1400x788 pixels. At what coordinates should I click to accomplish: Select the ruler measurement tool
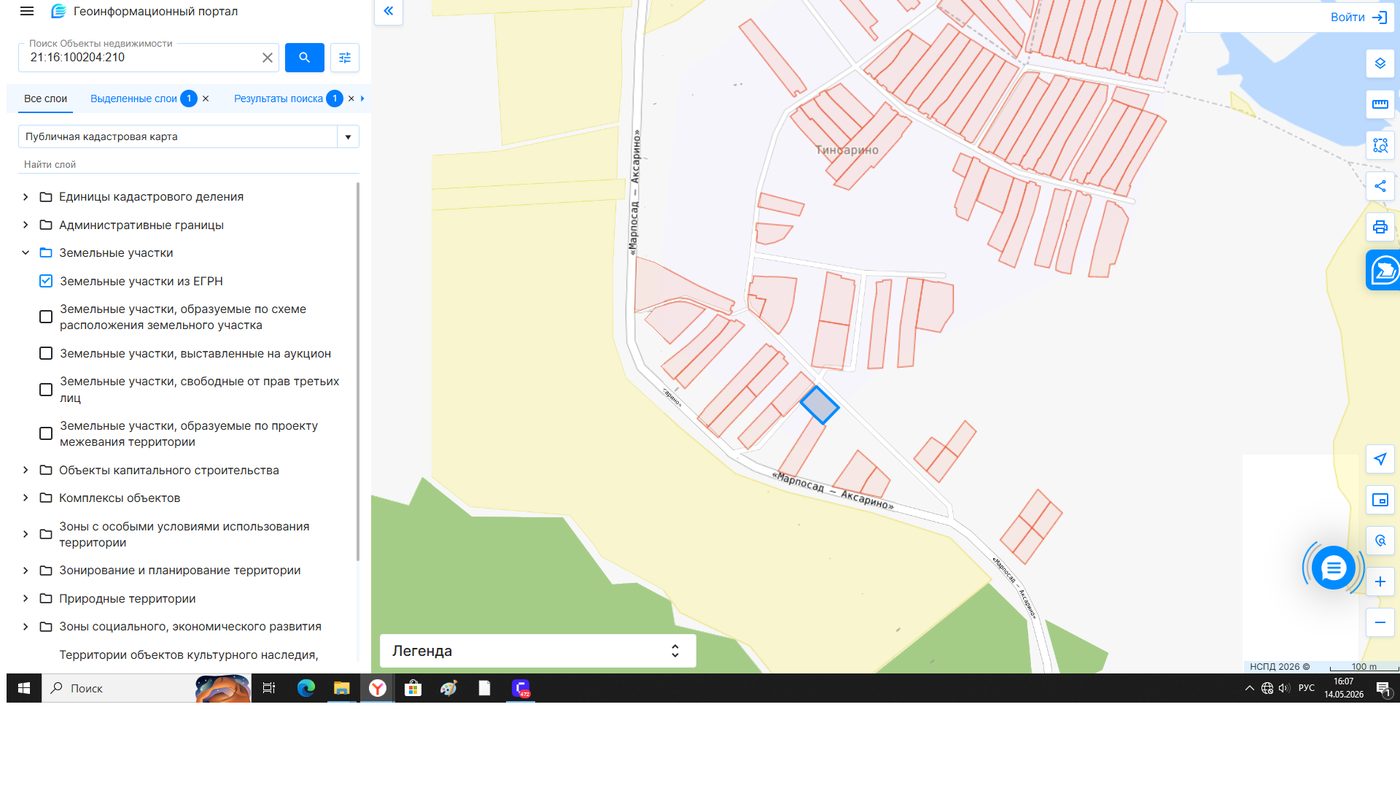[x=1380, y=104]
